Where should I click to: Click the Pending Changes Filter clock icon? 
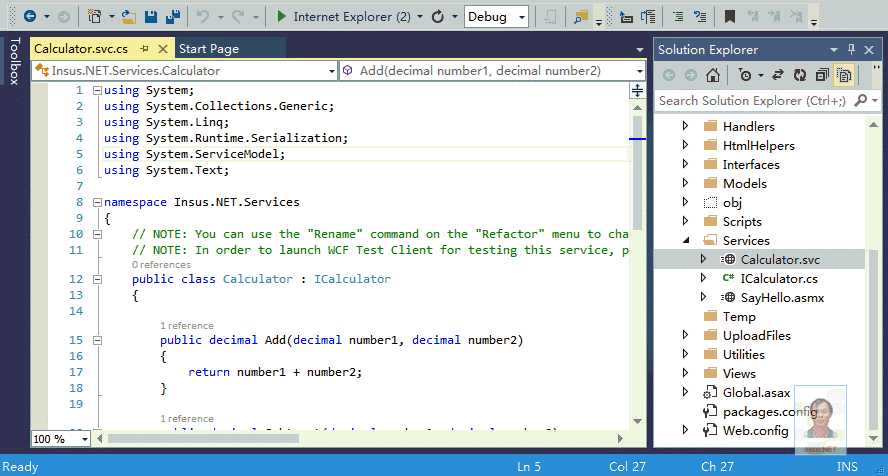[x=745, y=75]
